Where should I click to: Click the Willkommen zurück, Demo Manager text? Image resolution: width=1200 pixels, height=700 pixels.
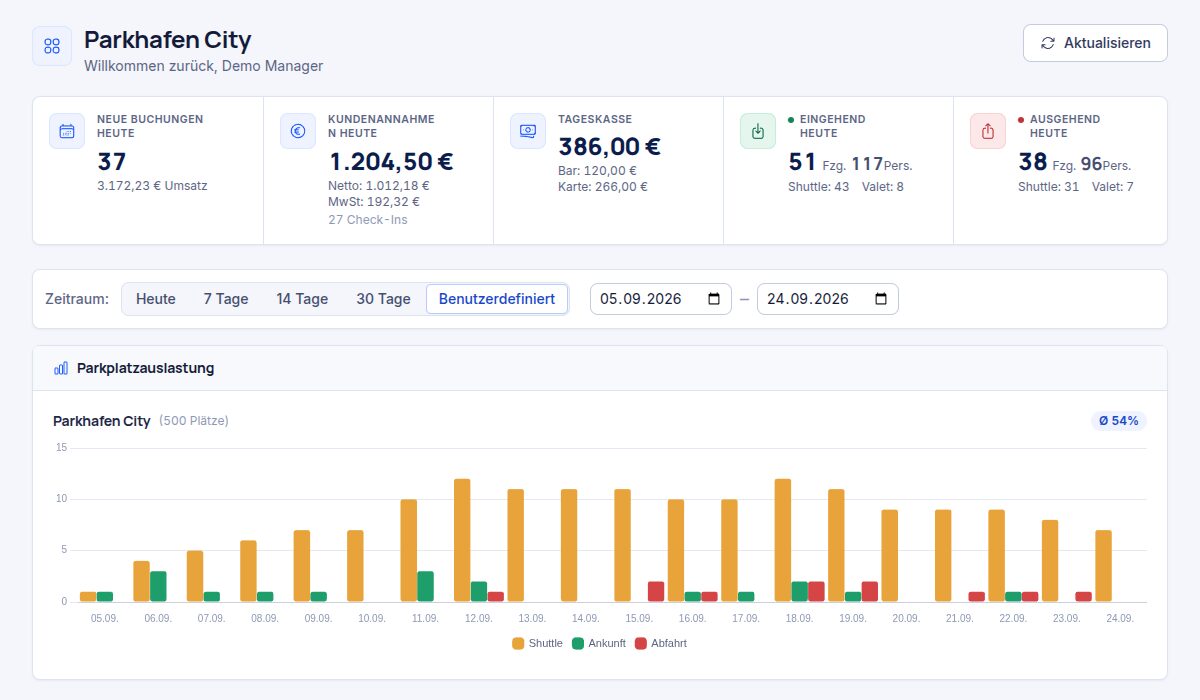click(x=203, y=66)
